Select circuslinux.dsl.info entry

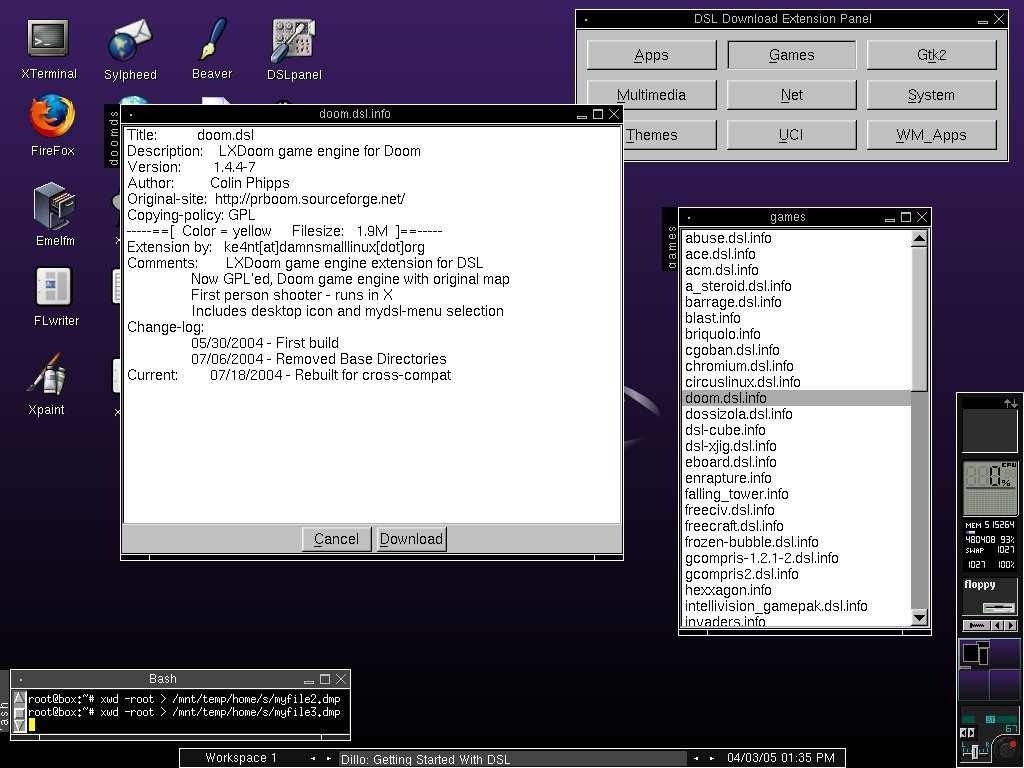(x=795, y=382)
